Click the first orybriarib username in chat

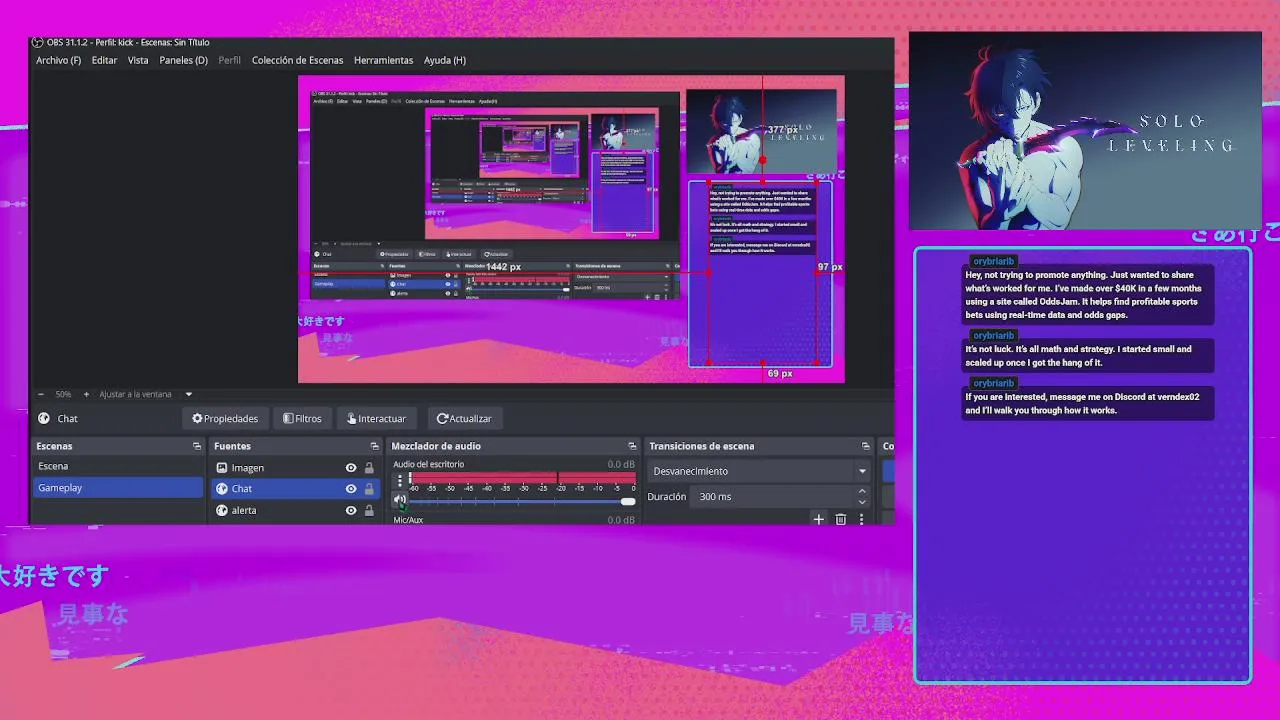pyautogui.click(x=993, y=261)
